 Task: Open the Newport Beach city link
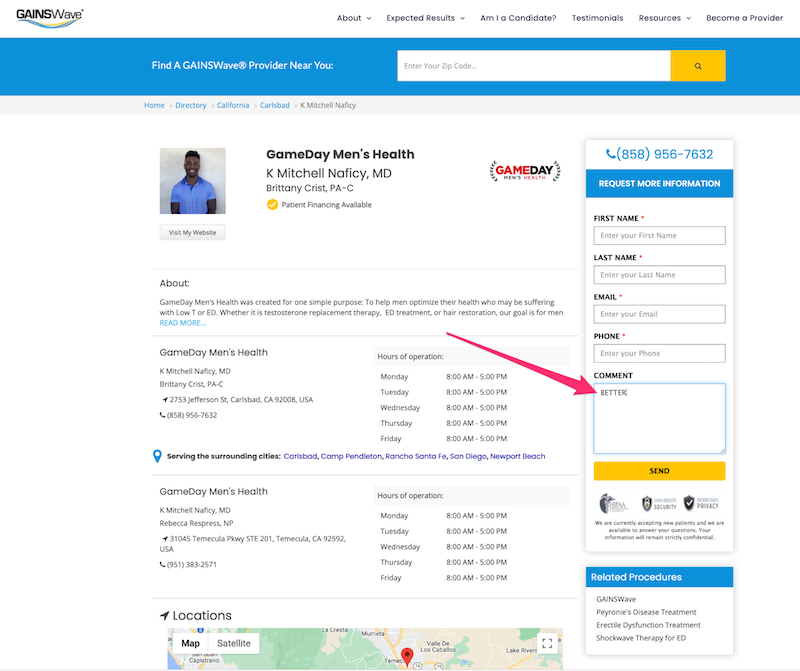point(517,456)
